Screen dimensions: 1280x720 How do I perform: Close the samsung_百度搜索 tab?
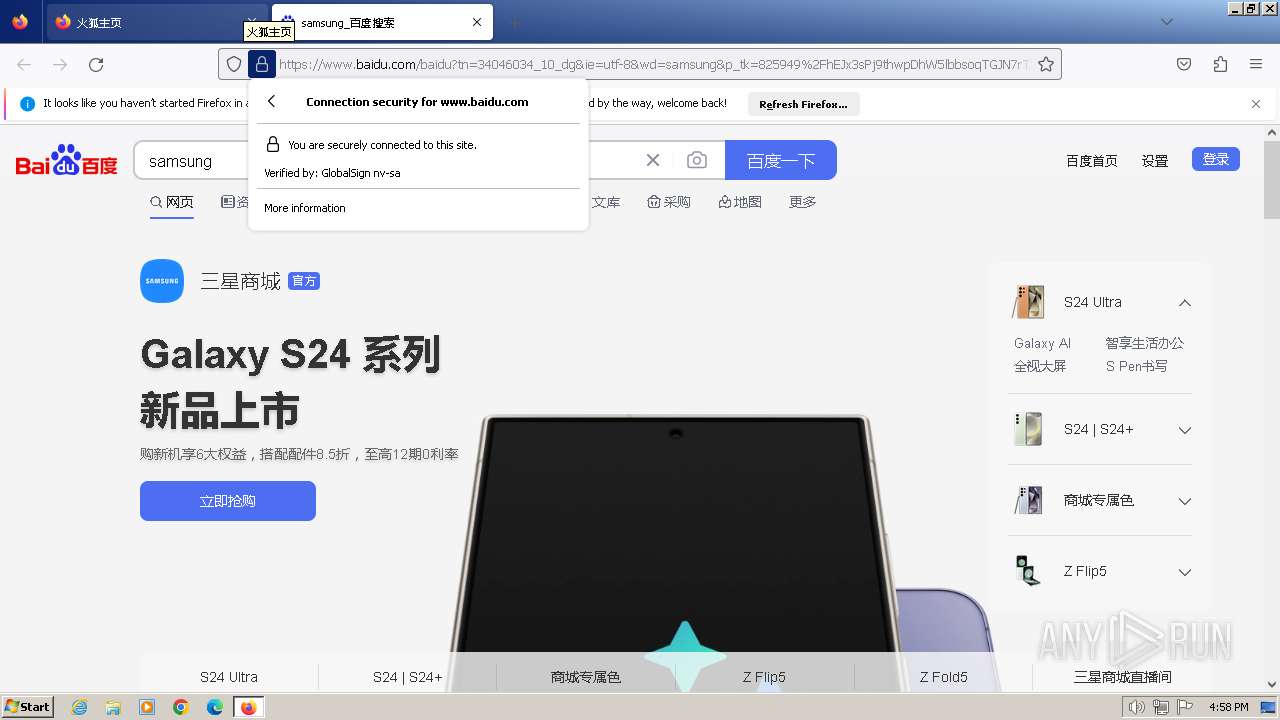(x=477, y=22)
